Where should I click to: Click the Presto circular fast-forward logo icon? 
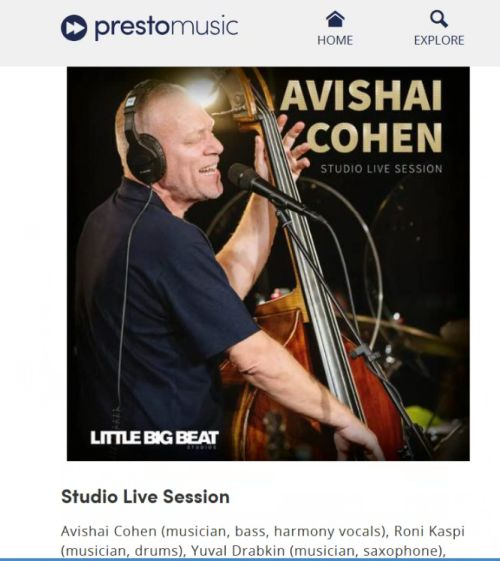[x=74, y=28]
